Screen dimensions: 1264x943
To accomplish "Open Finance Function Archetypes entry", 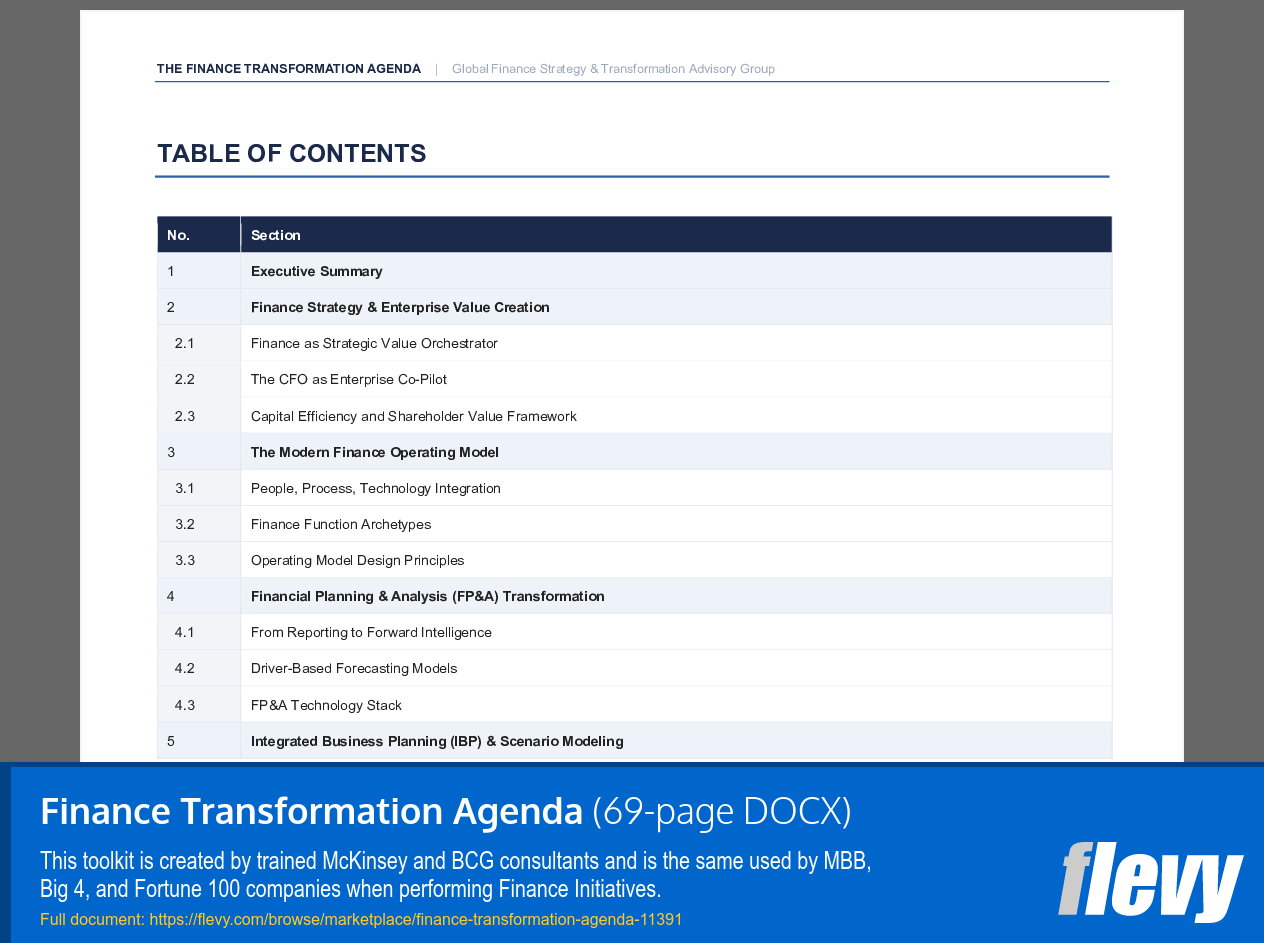I will pos(341,524).
